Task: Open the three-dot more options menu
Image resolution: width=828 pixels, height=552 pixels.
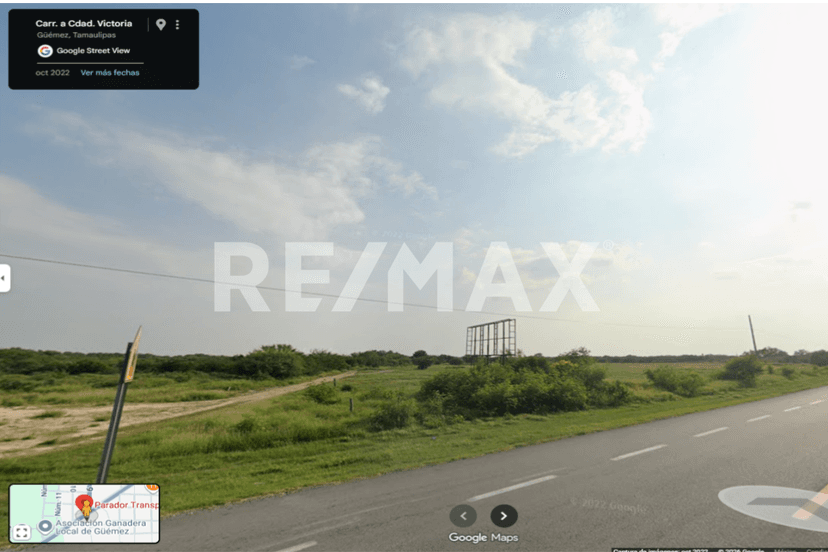Action: pos(177,24)
